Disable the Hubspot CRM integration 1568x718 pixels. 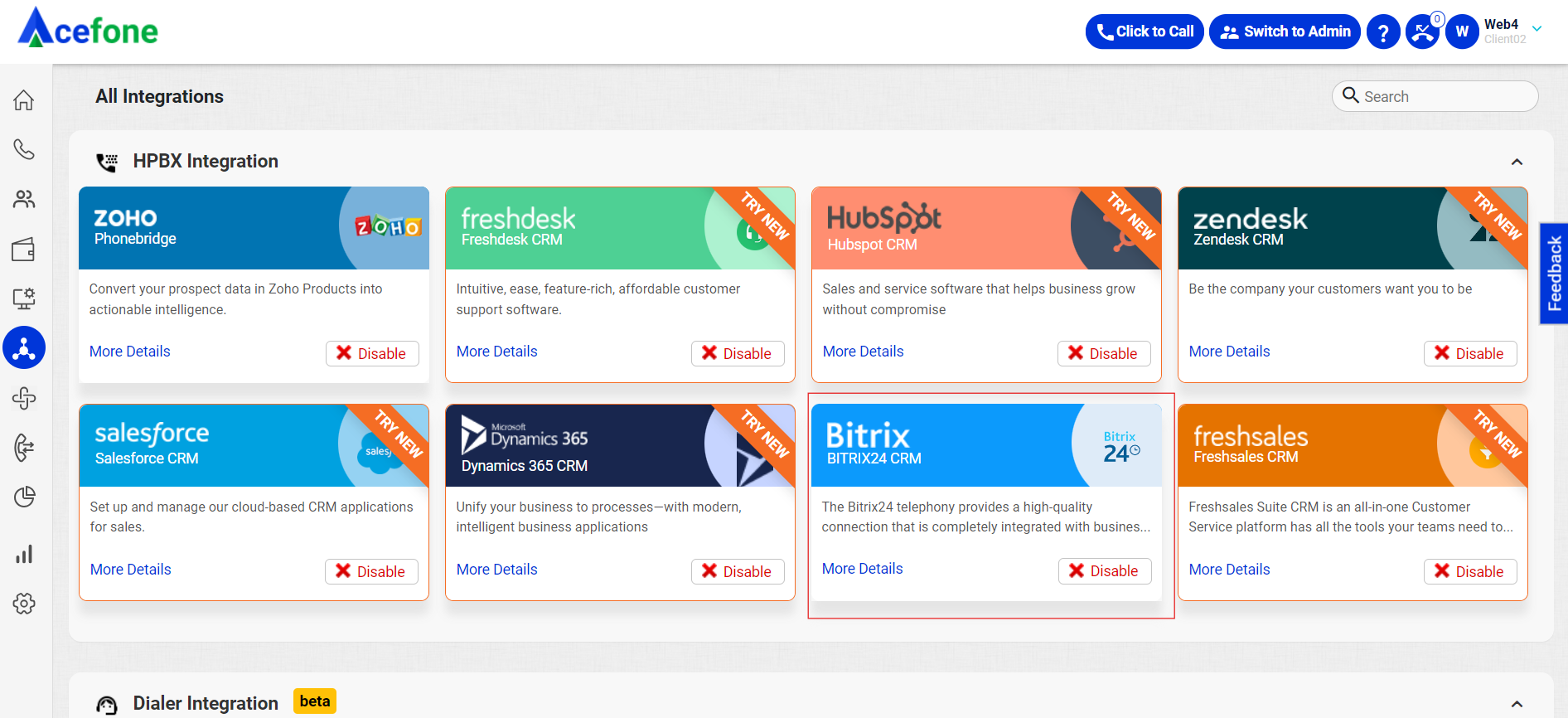pyautogui.click(x=1103, y=353)
